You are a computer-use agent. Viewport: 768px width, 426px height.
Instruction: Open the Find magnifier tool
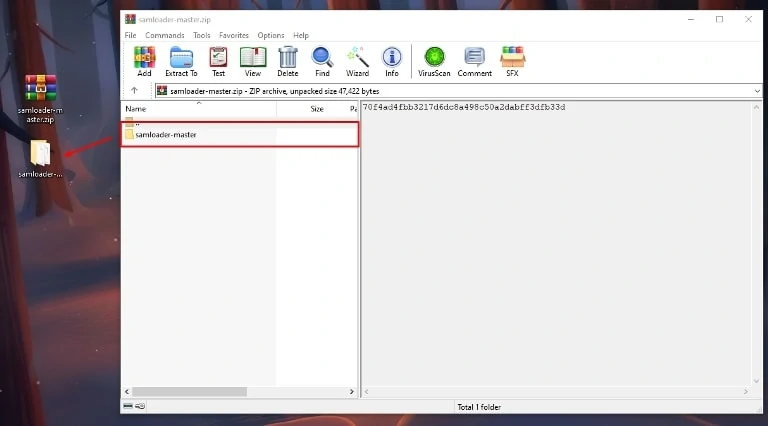pyautogui.click(x=322, y=61)
